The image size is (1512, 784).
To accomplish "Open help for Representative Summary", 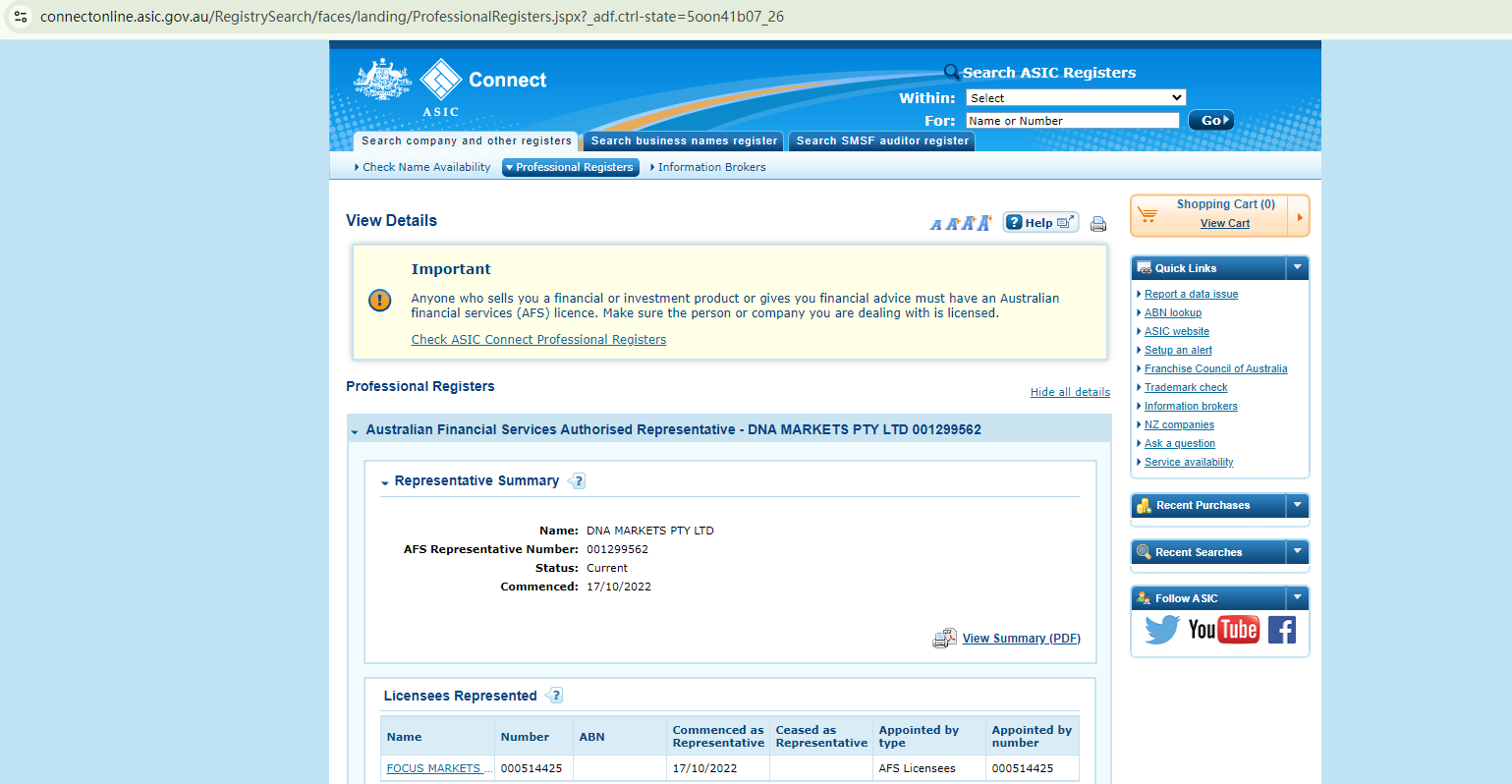I will pos(577,481).
